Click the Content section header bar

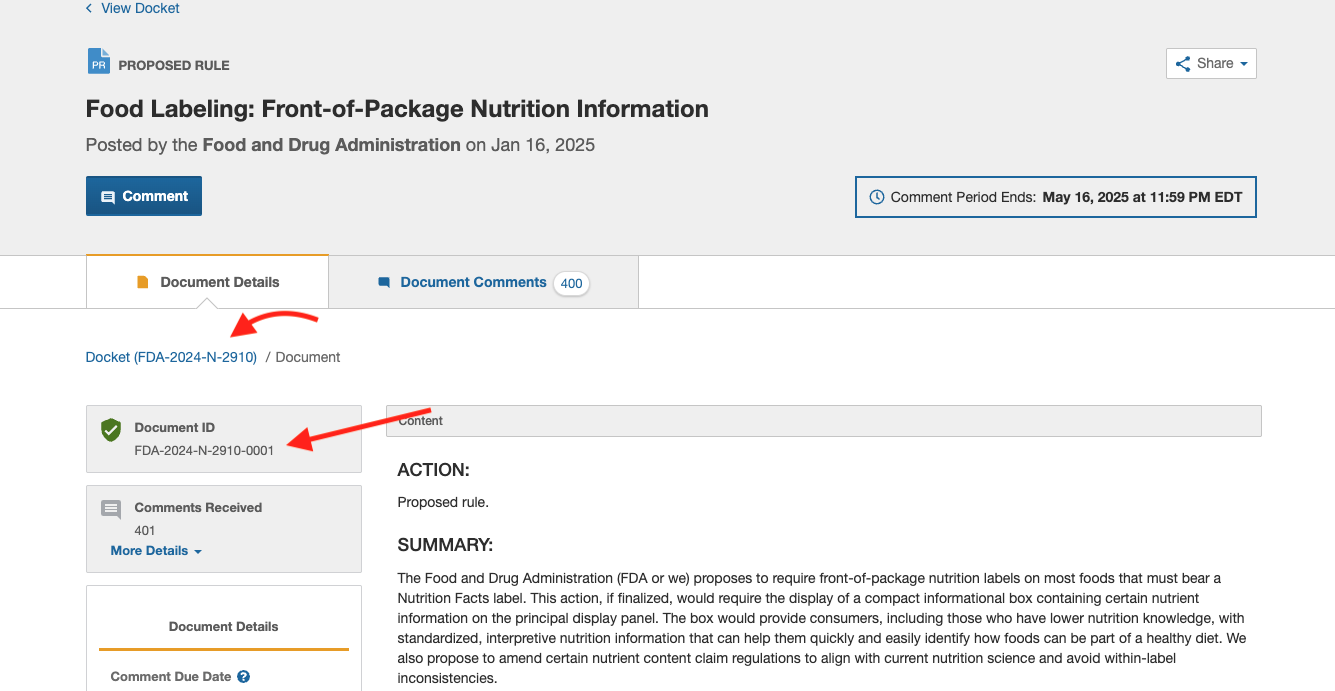pos(823,421)
